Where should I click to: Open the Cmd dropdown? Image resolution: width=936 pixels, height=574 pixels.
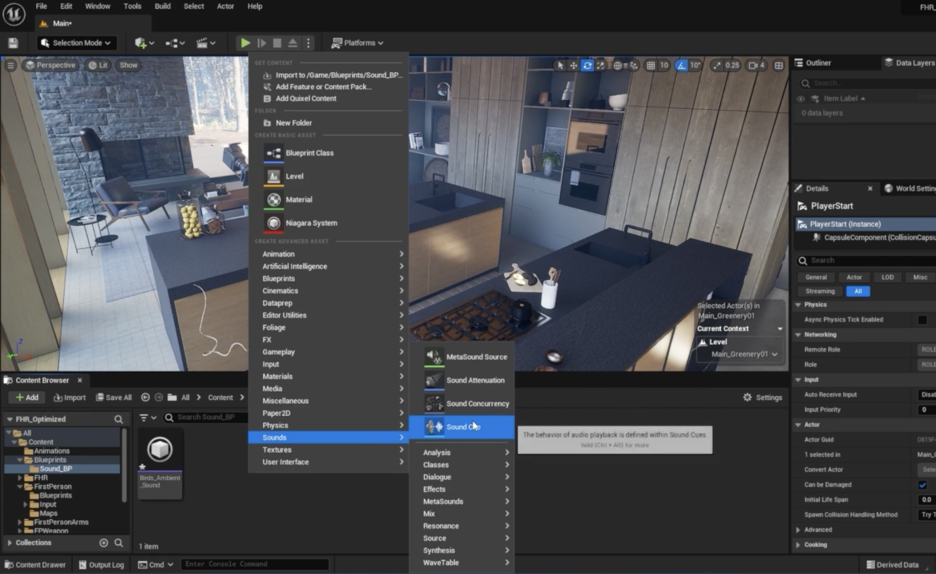point(155,564)
